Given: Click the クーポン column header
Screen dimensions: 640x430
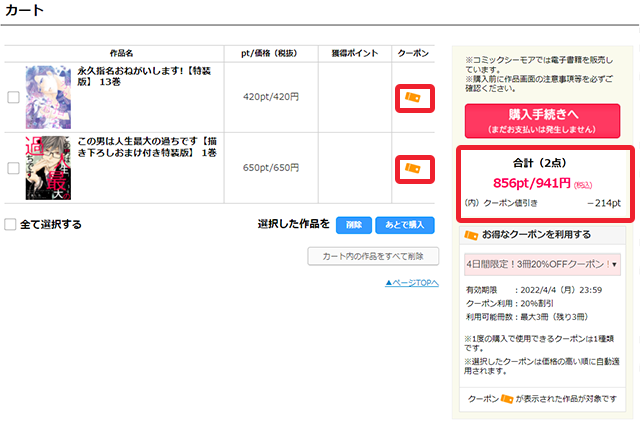Looking at the screenshot, I should [412, 52].
